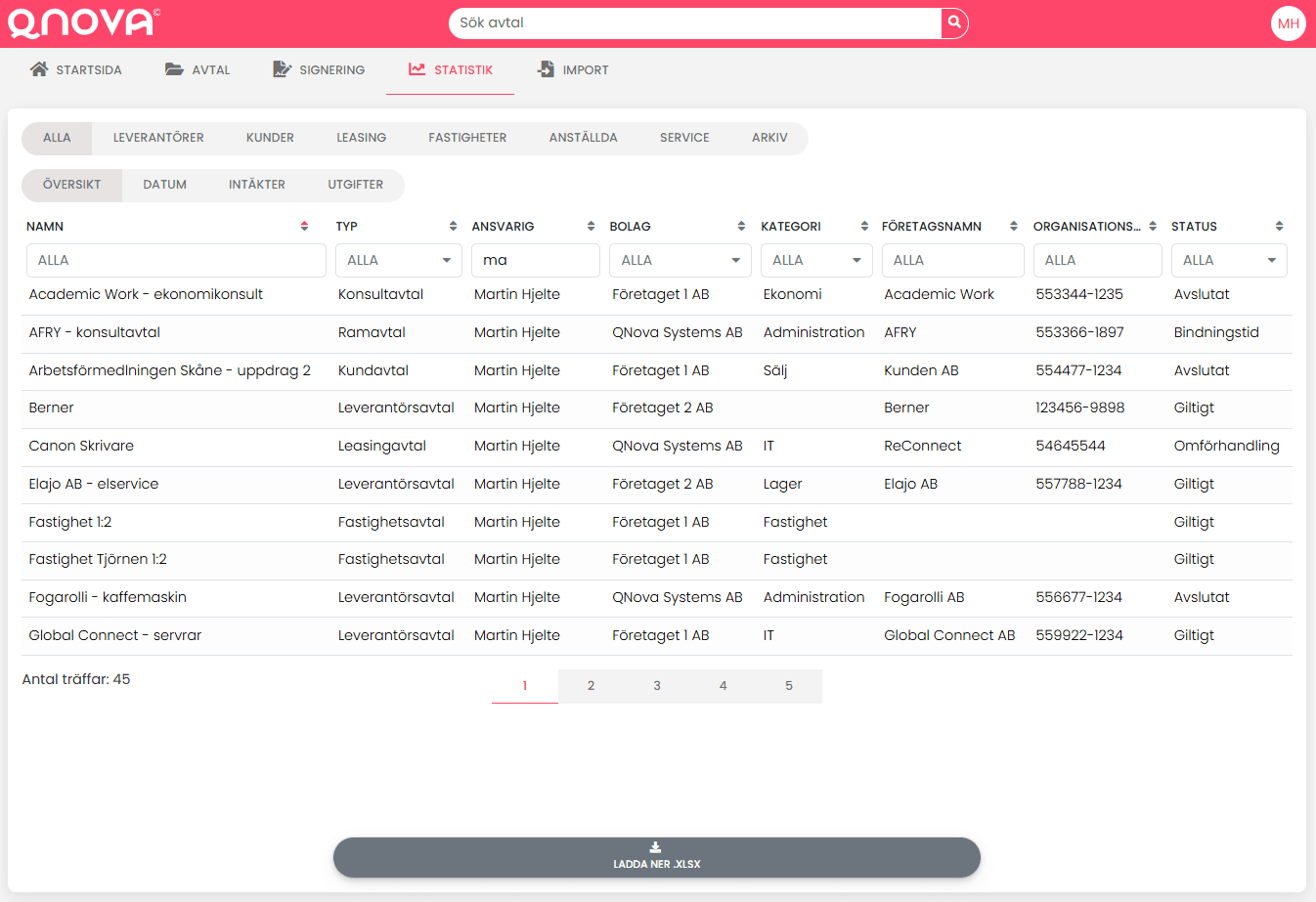Open the 'AFRY - konsultavtal' row

click(657, 333)
